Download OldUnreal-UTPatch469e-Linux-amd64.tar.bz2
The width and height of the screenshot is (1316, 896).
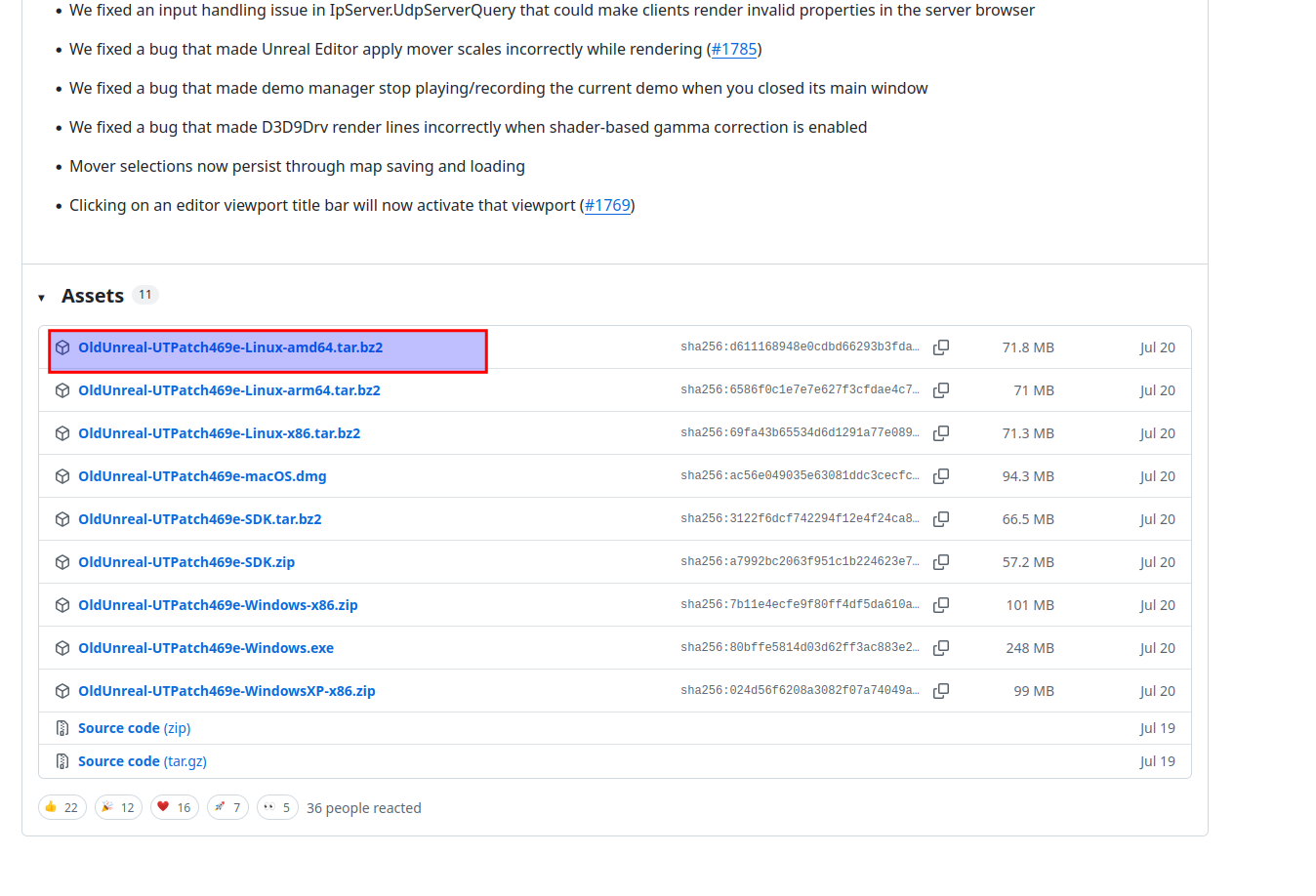pyautogui.click(x=230, y=347)
